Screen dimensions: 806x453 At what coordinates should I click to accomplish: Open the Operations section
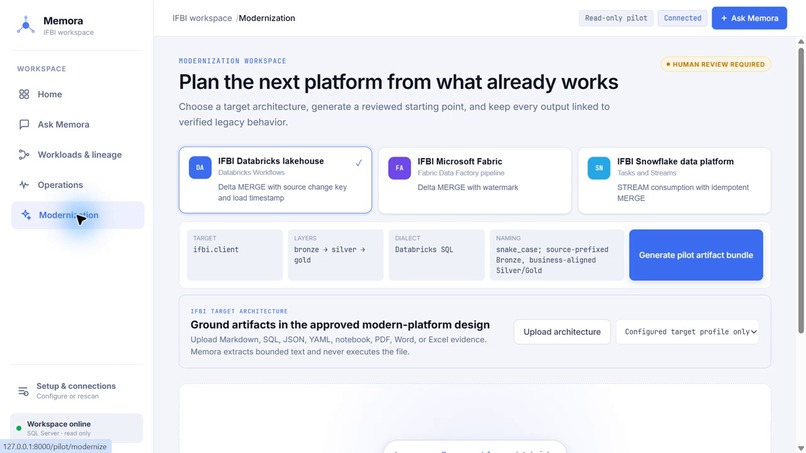77,185
